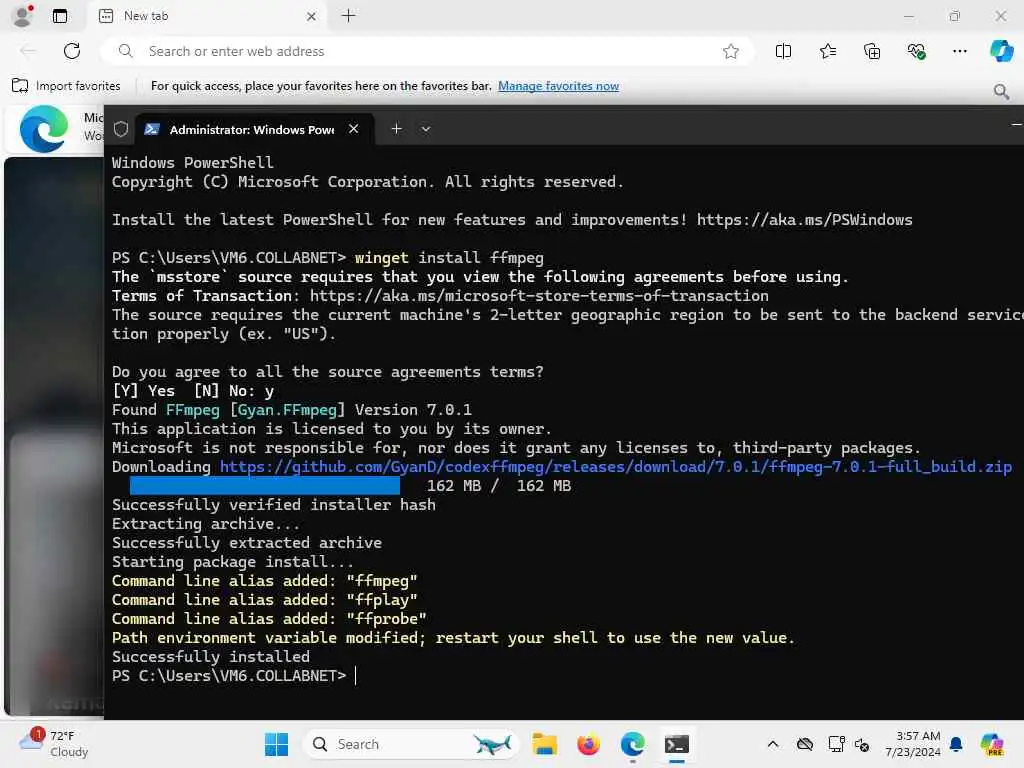Open the Windows Start button

point(276,744)
